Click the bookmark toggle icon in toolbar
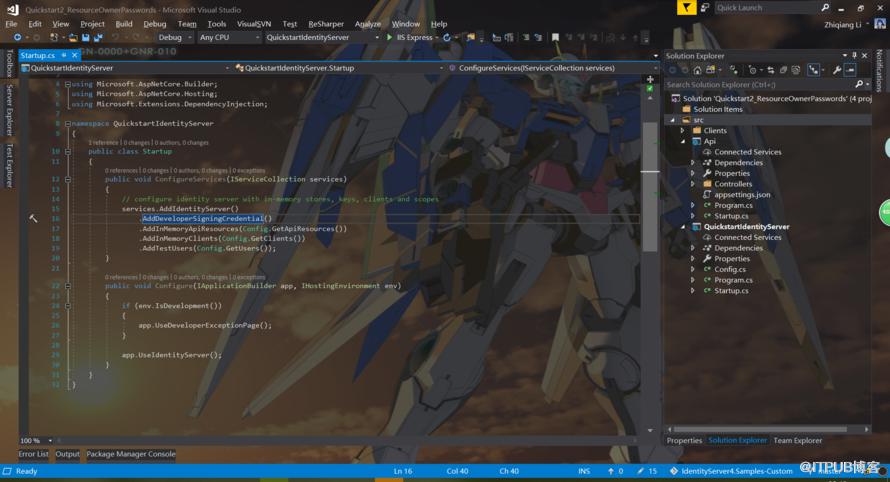Screen dimensions: 890x482 tap(555, 37)
